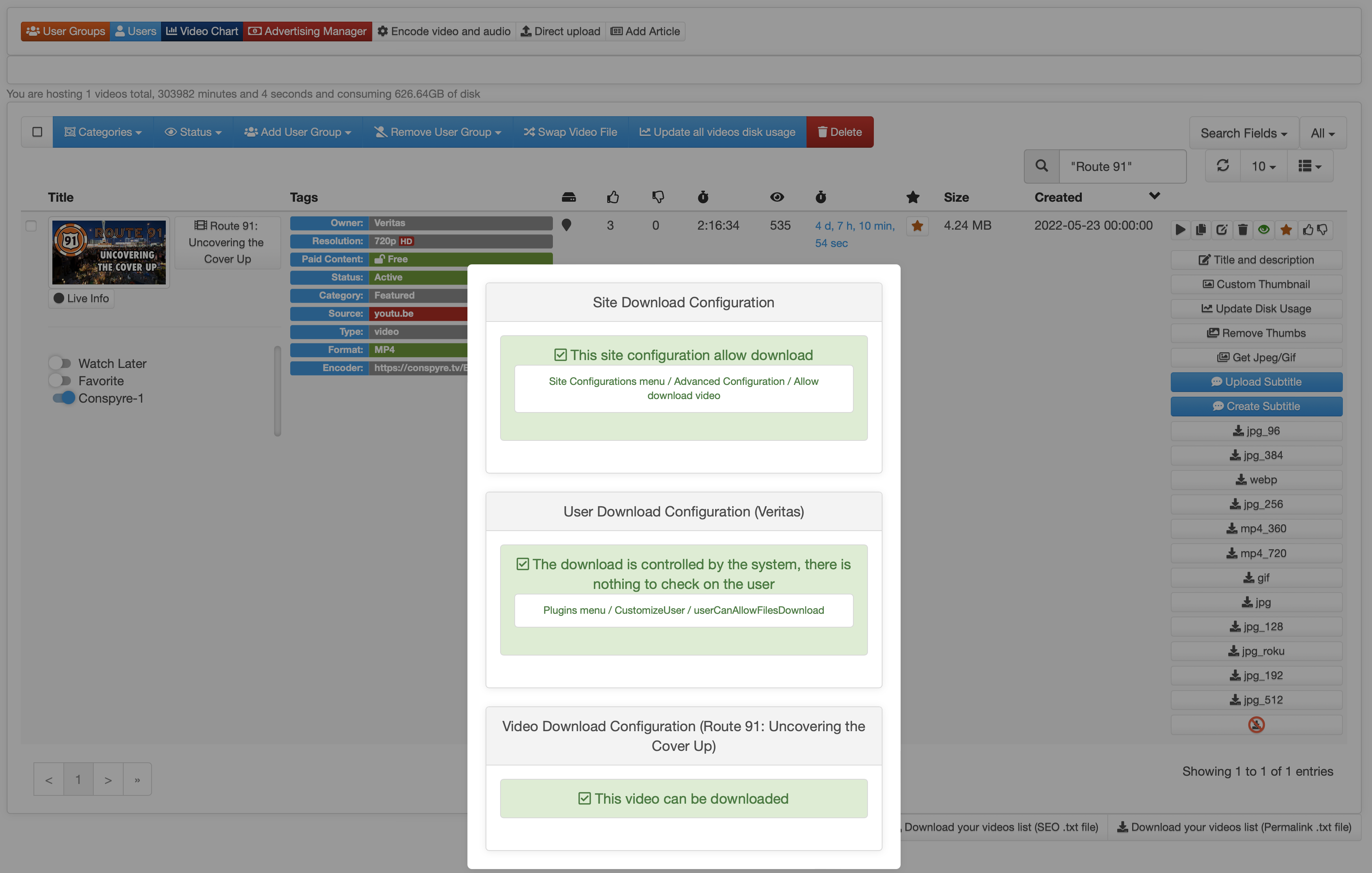The width and height of the screenshot is (1372, 873).
Task: Open the Categories dropdown
Action: pos(103,132)
